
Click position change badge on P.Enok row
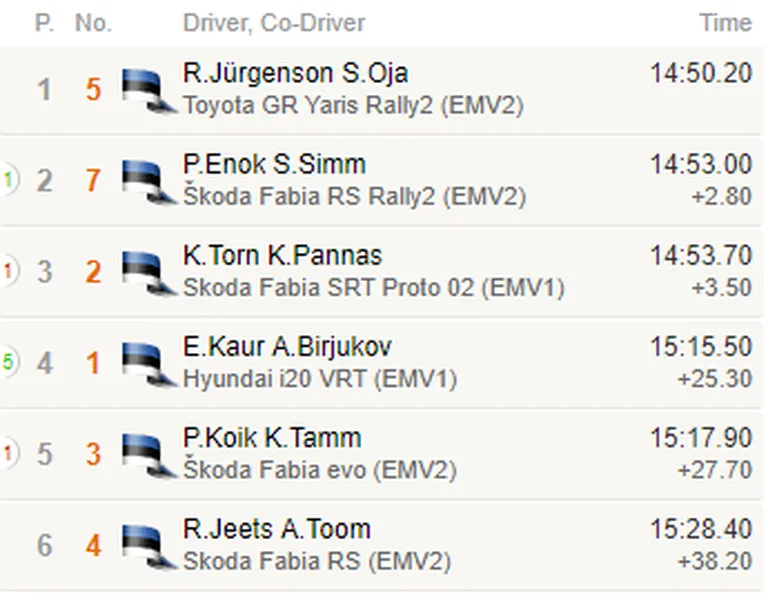[9, 180]
